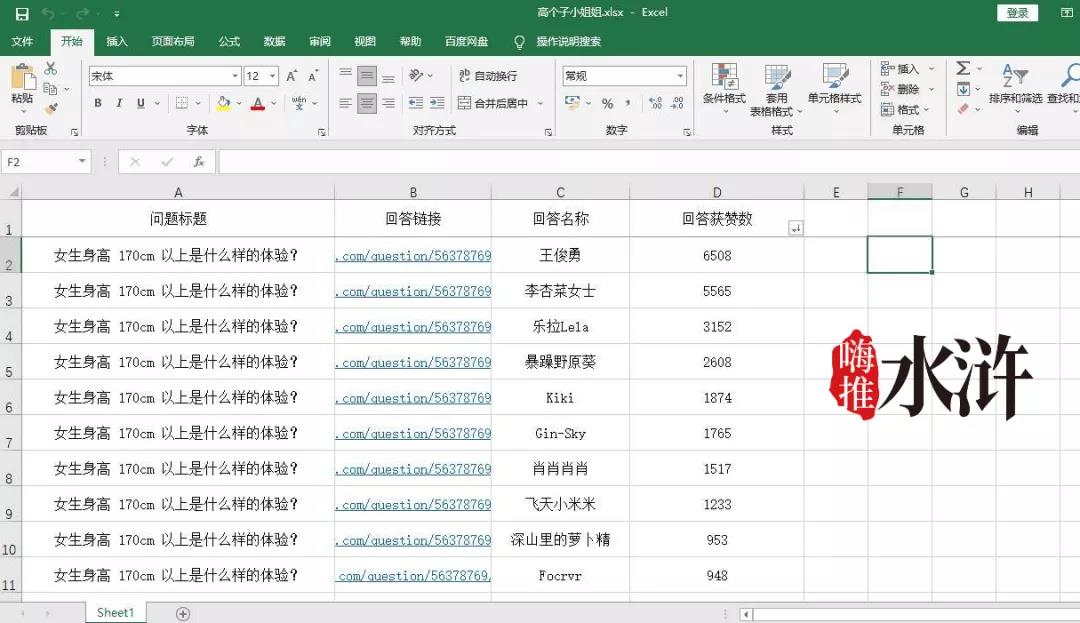The image size is (1080, 623).
Task: Expand the Name Box dropdown next to F2
Action: (x=82, y=162)
